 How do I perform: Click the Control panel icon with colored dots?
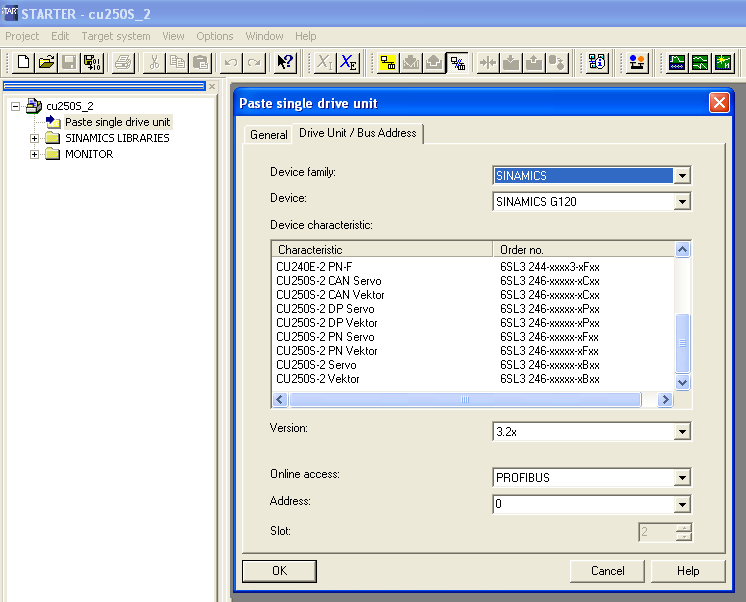[637, 62]
